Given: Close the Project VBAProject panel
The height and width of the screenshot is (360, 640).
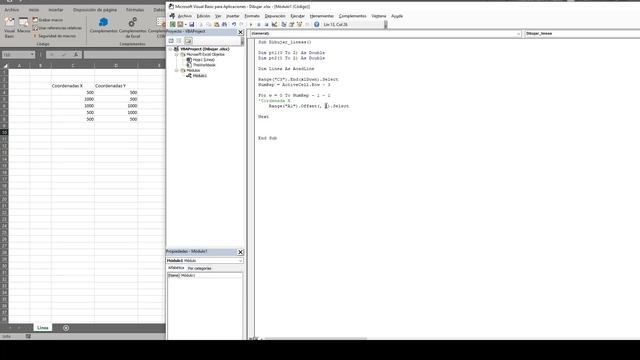Looking at the screenshot, I should (x=240, y=32).
